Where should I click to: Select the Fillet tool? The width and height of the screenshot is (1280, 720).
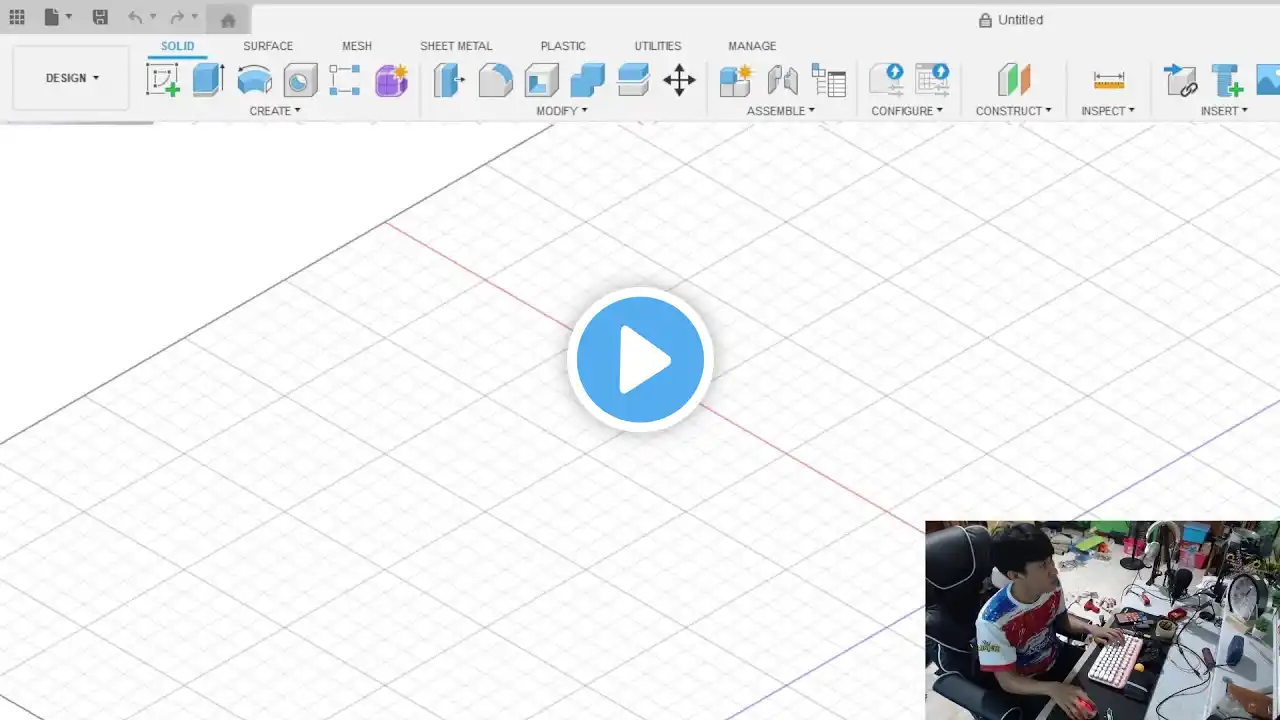(x=495, y=80)
